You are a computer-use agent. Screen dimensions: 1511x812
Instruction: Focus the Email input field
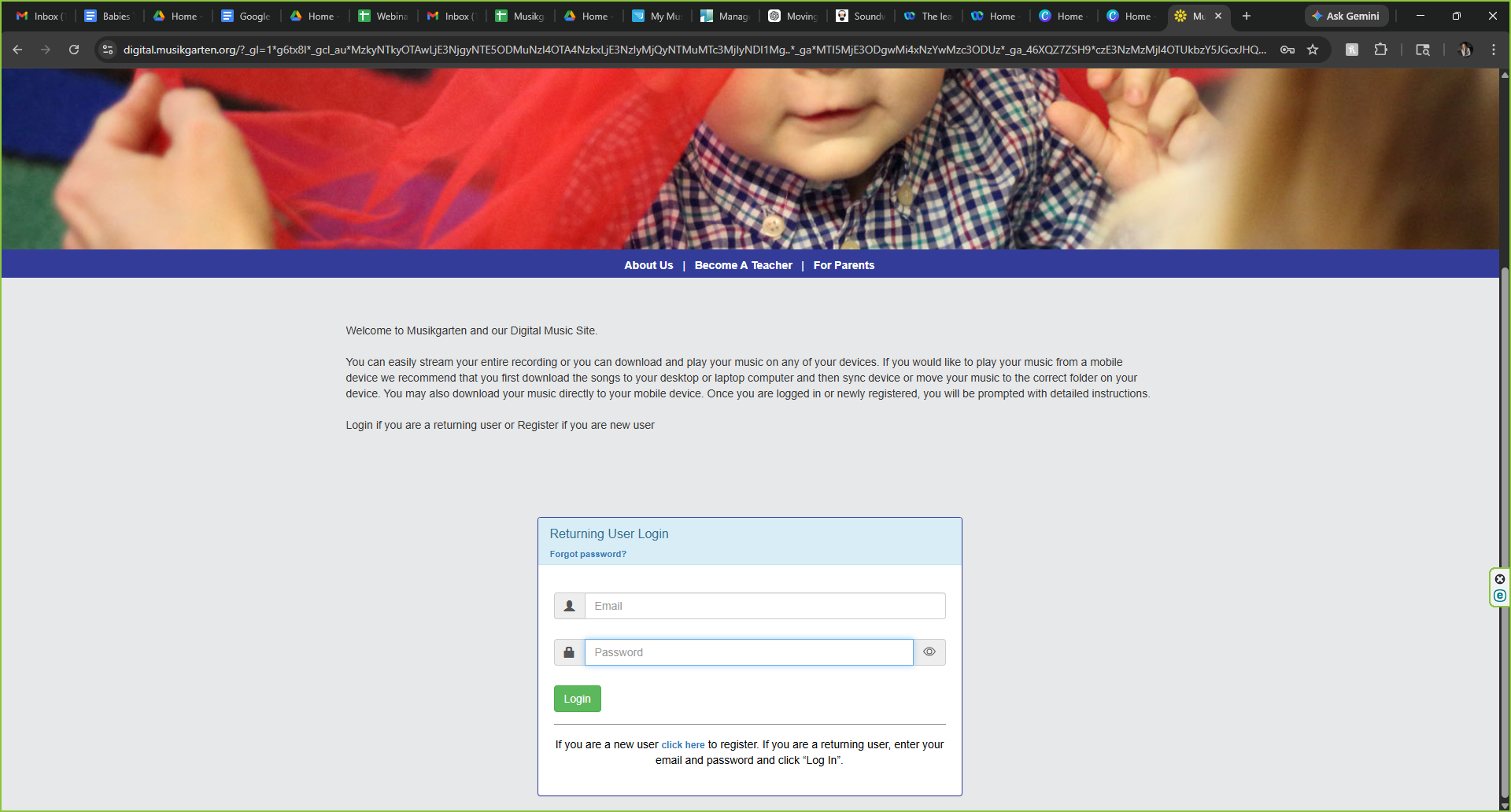point(764,606)
